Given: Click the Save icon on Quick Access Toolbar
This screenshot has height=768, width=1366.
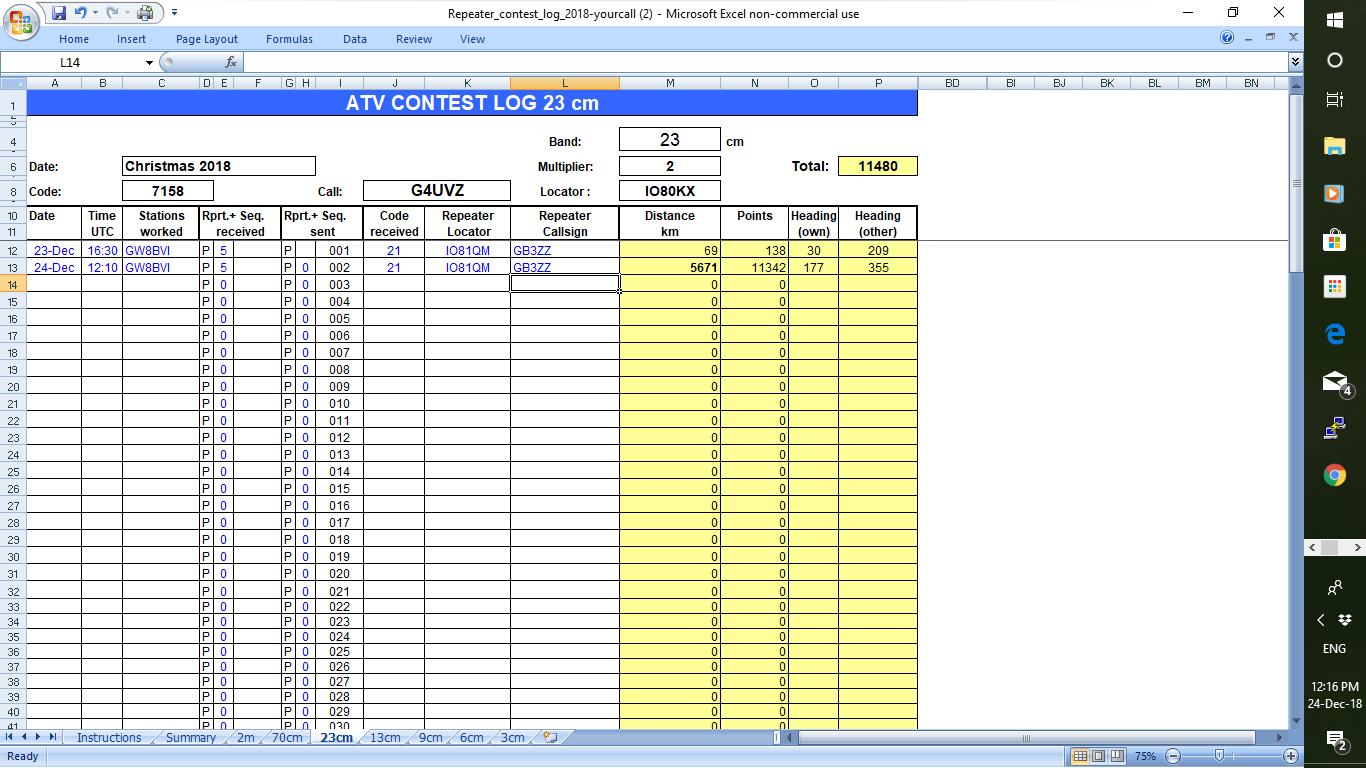Looking at the screenshot, I should point(58,12).
